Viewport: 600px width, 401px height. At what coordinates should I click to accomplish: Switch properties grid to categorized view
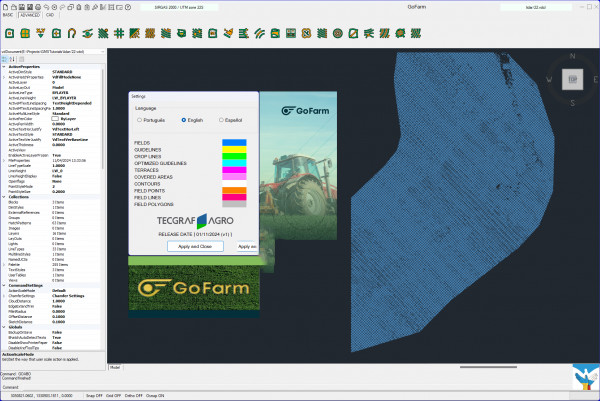pos(5,59)
